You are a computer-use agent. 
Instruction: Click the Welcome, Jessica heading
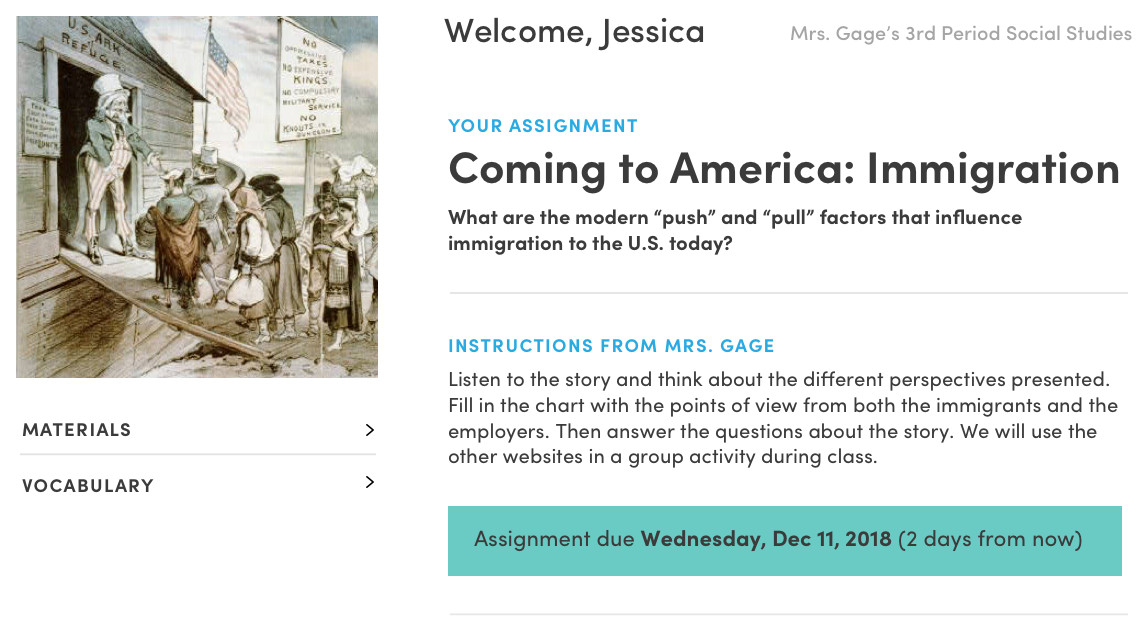(x=575, y=32)
